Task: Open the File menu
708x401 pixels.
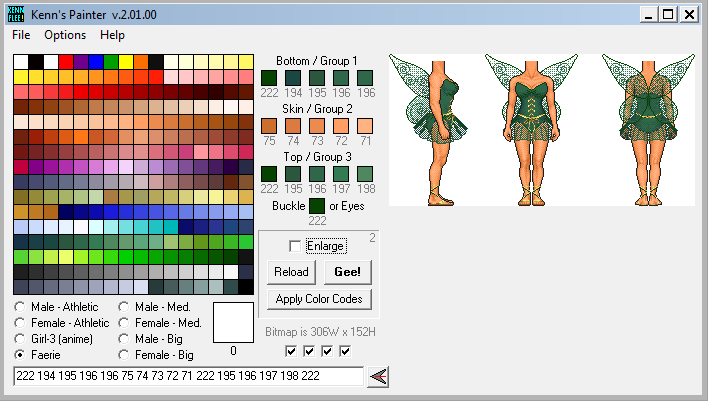Action: tap(21, 35)
